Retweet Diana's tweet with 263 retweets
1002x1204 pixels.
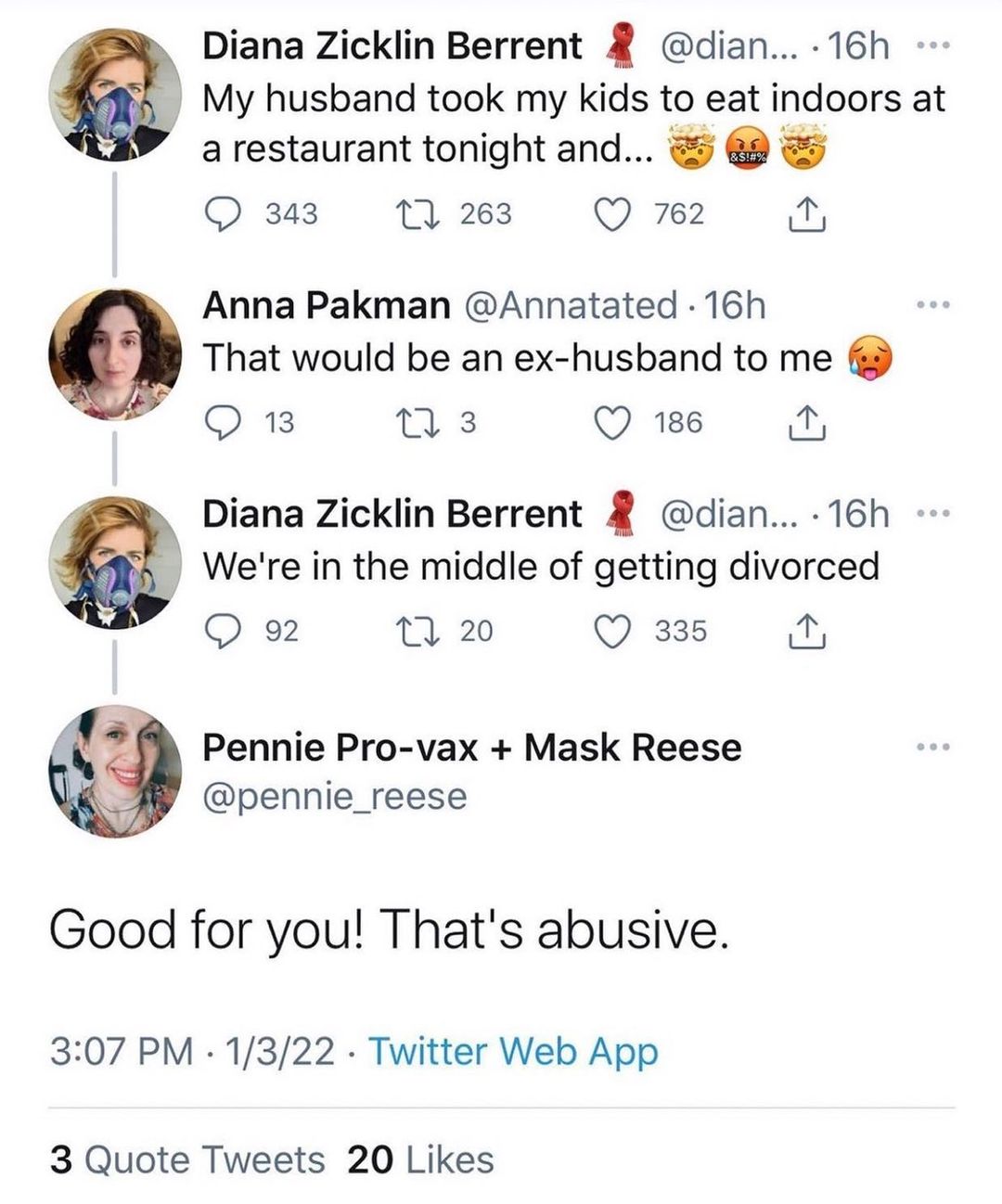[409, 214]
